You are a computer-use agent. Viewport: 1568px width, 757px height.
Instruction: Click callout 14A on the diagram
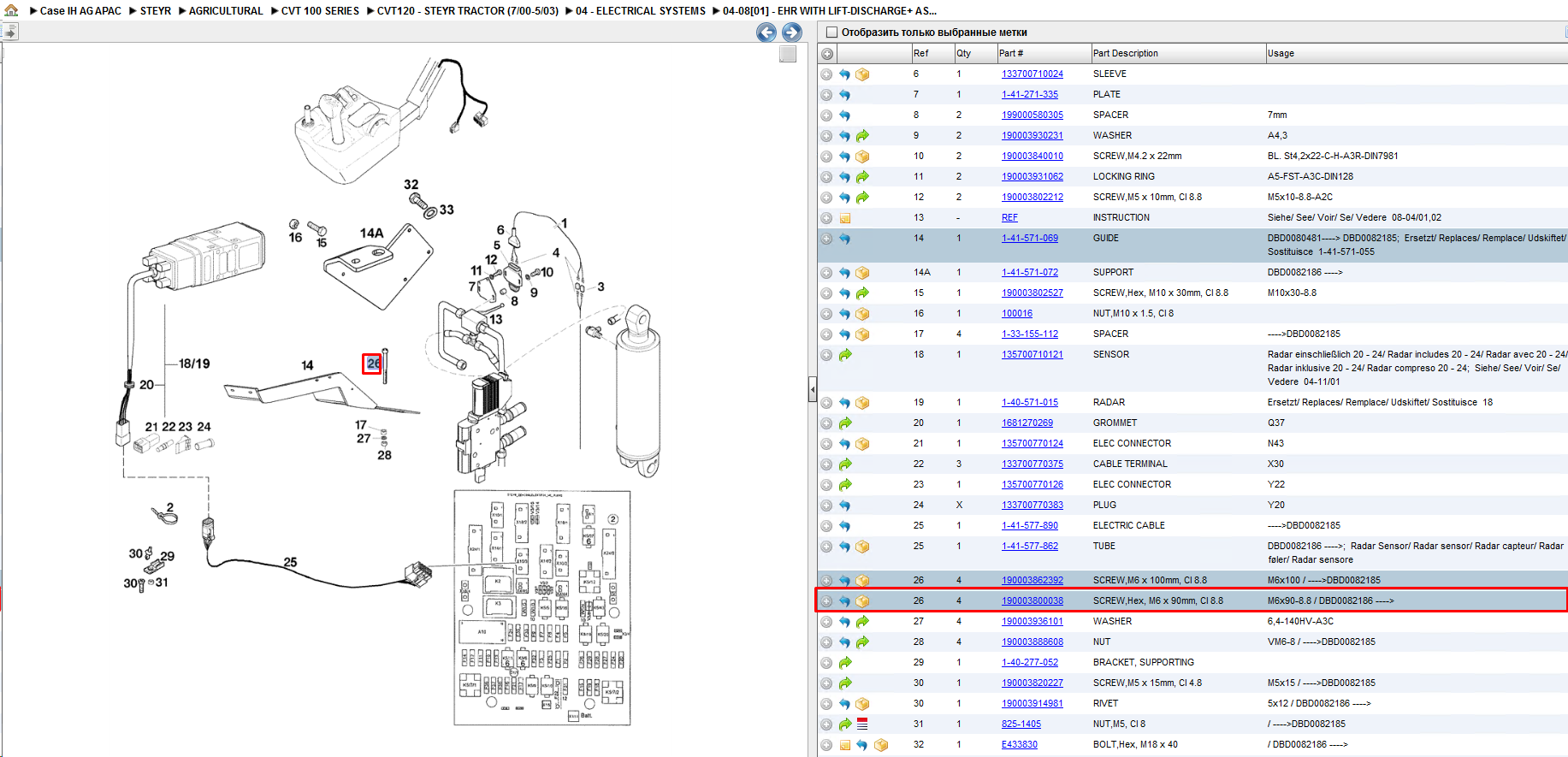[x=371, y=233]
